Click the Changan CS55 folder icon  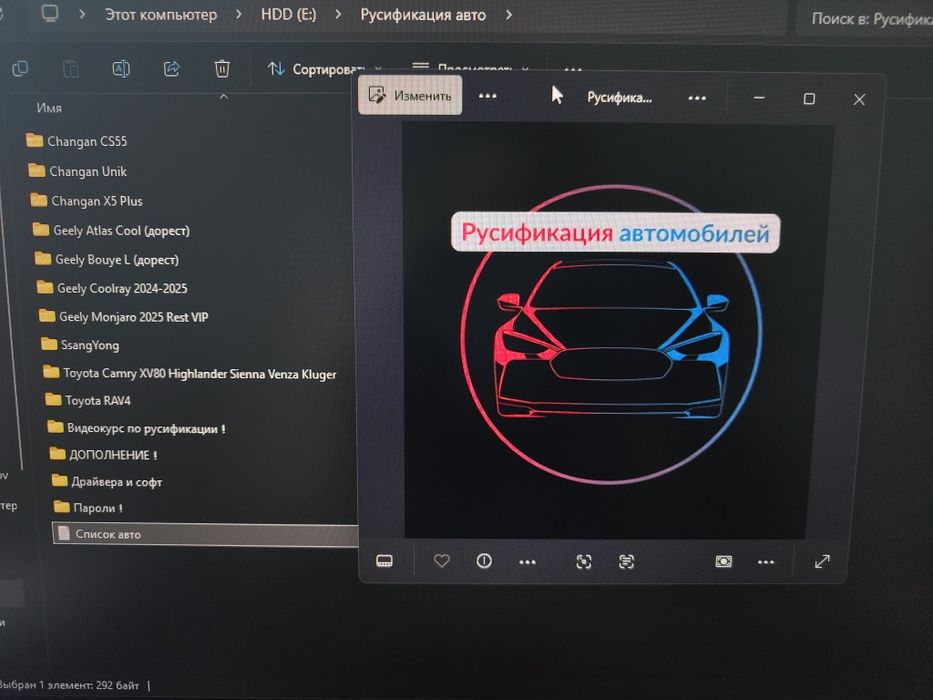pyautogui.click(x=35, y=140)
